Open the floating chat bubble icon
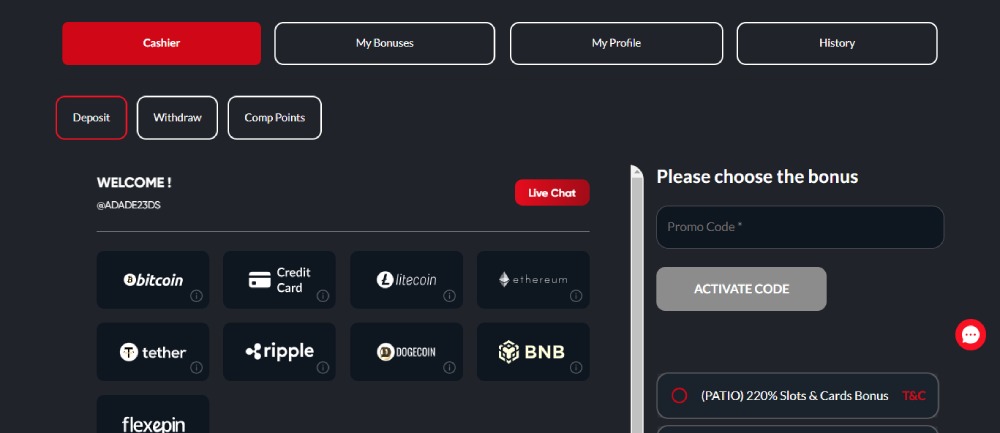This screenshot has width=1000, height=433. [970, 335]
